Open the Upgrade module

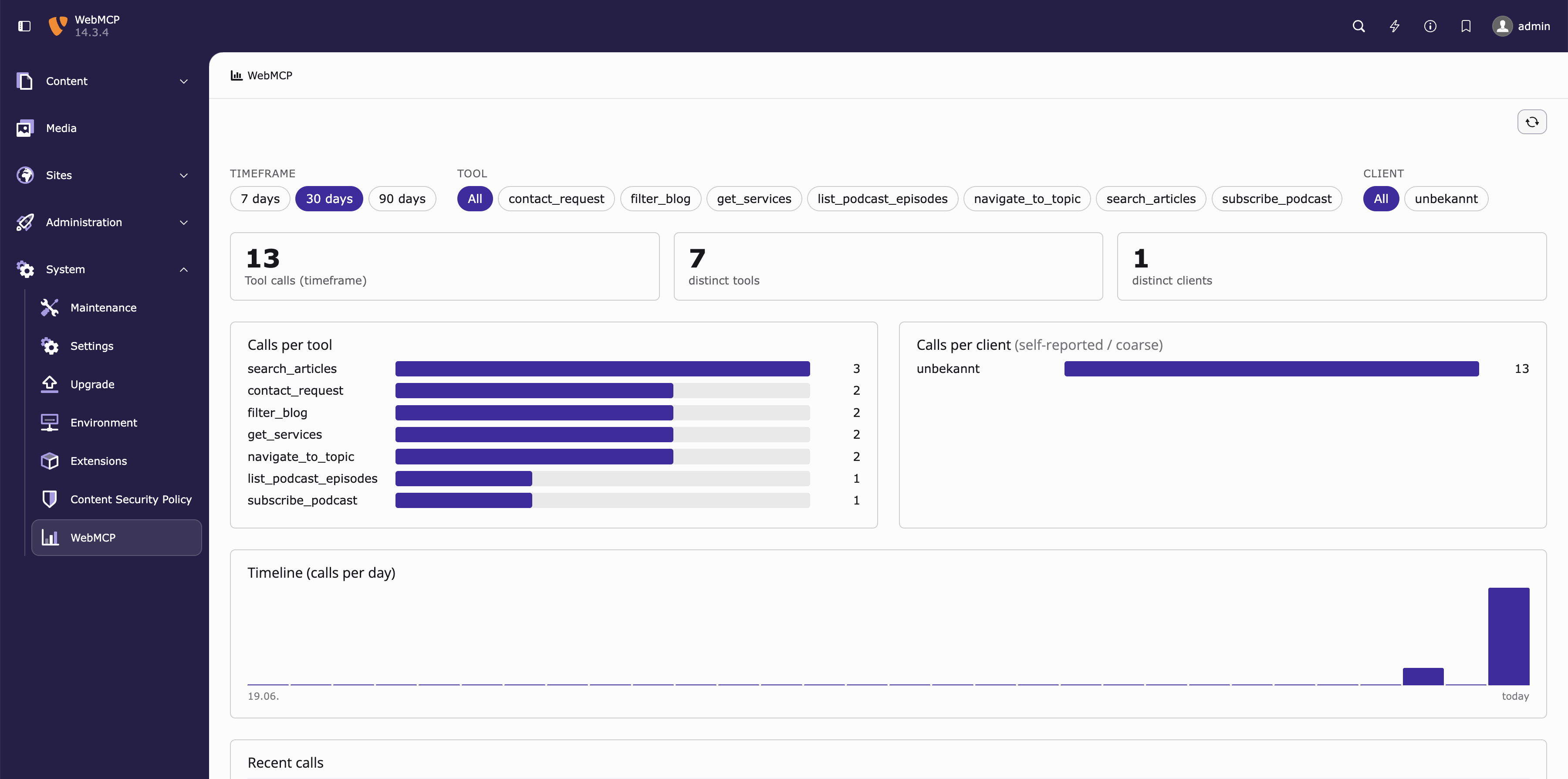tap(116, 384)
